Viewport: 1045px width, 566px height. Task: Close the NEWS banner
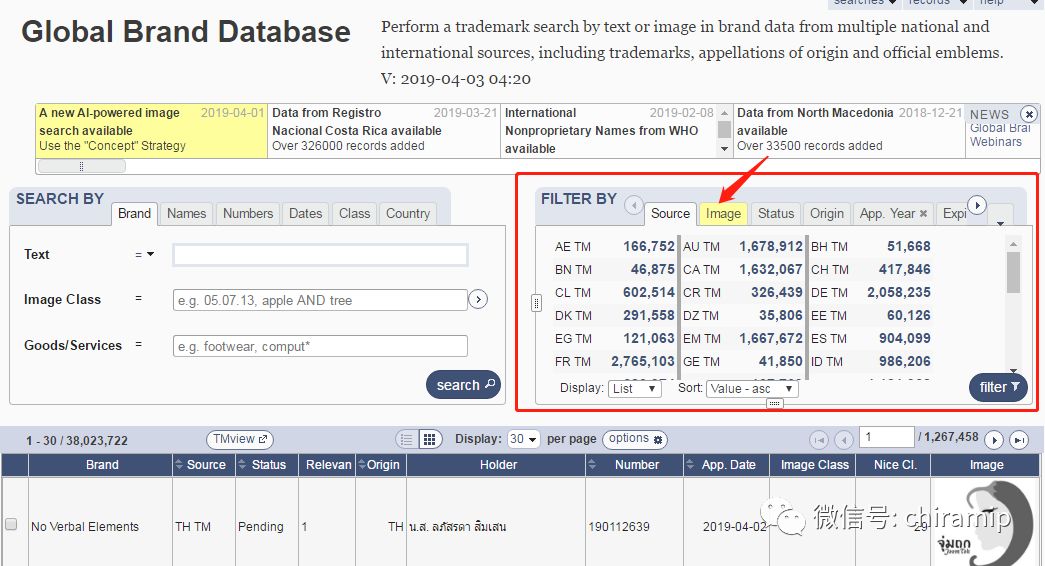point(1029,114)
